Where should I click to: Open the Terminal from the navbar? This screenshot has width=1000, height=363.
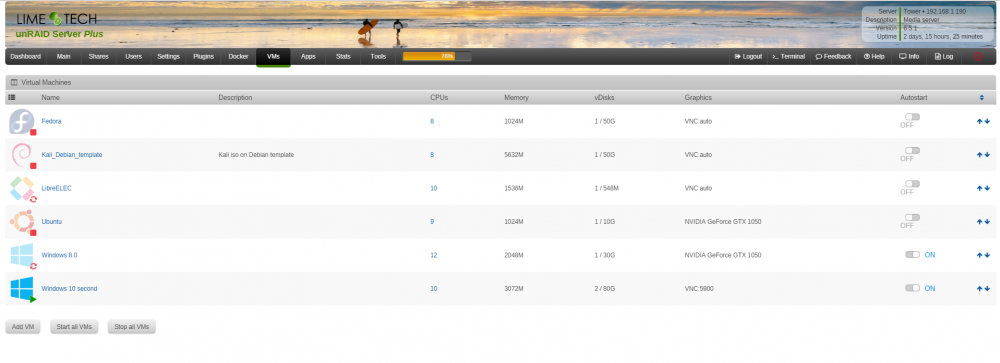[788, 56]
